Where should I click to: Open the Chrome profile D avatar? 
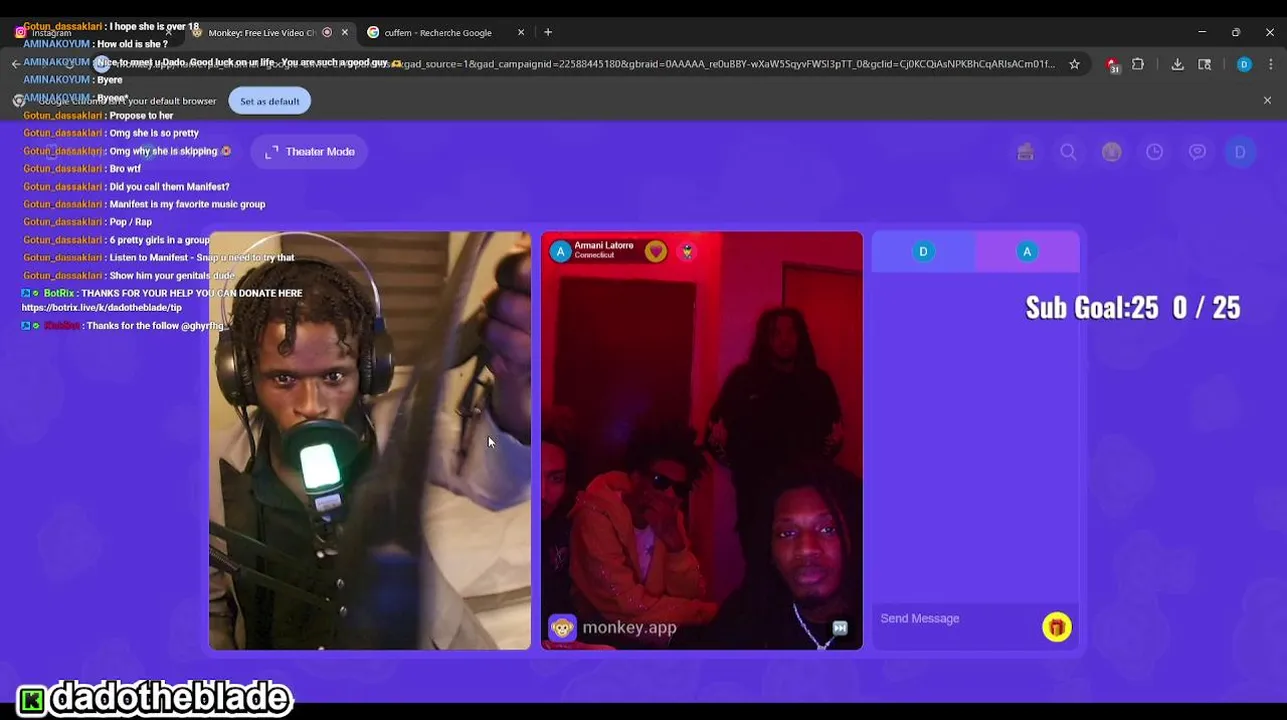tap(1244, 64)
